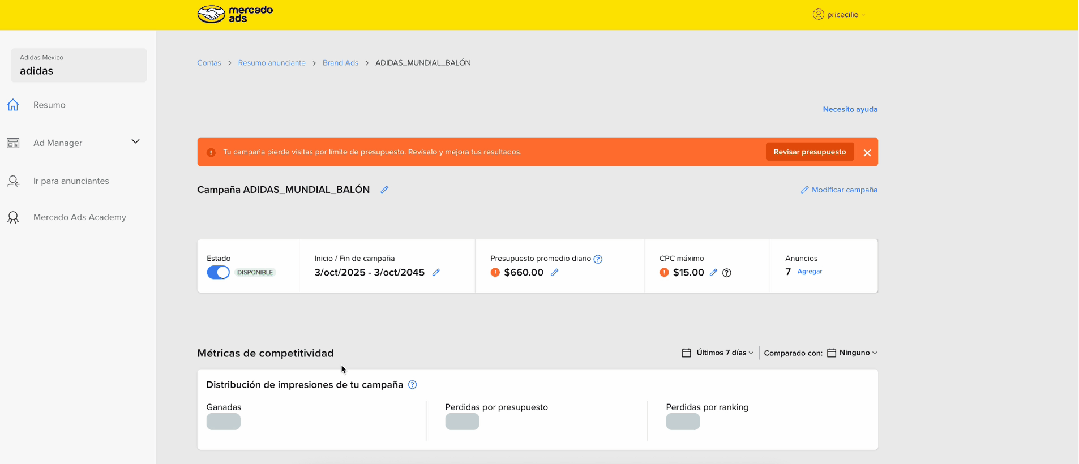Open Distribución de impresiones help icon
1079x464 pixels.
pos(412,385)
